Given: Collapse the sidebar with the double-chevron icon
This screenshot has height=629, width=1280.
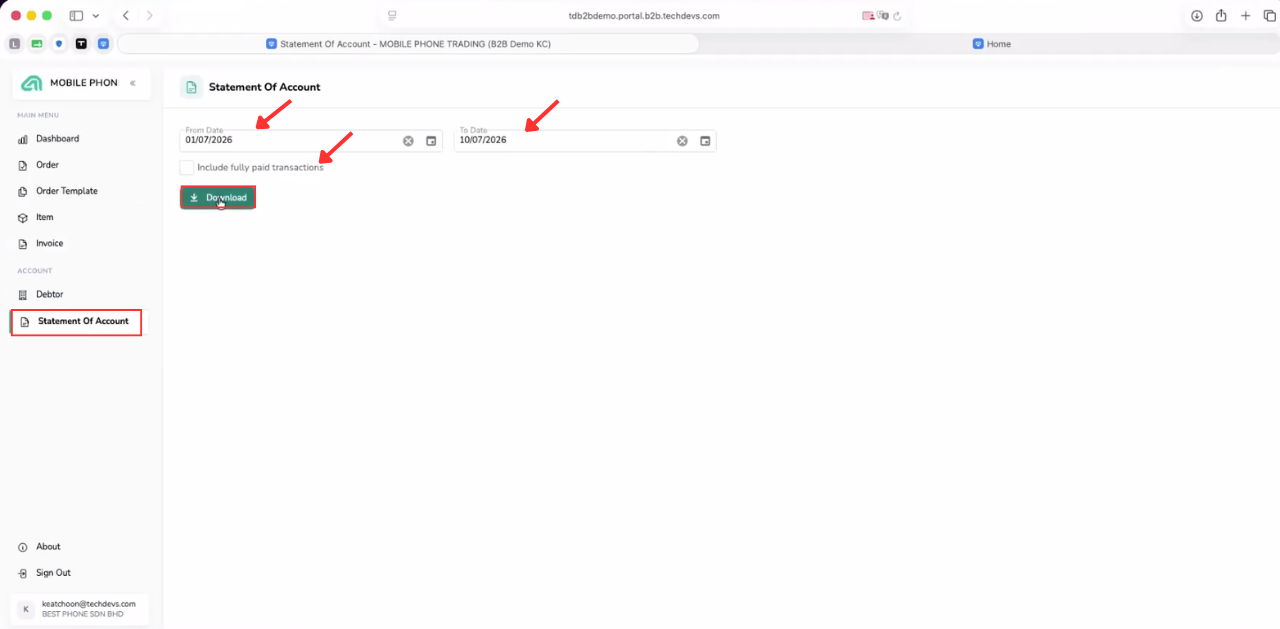Looking at the screenshot, I should click(x=133, y=83).
